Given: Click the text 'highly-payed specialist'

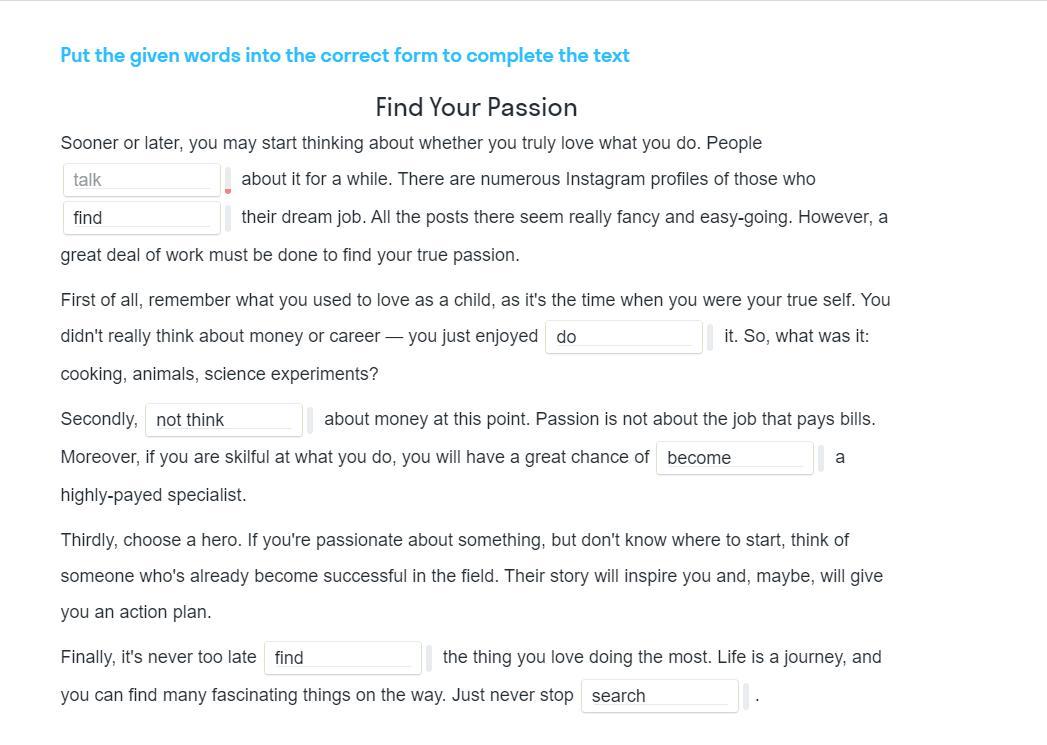Looking at the screenshot, I should click(153, 495).
